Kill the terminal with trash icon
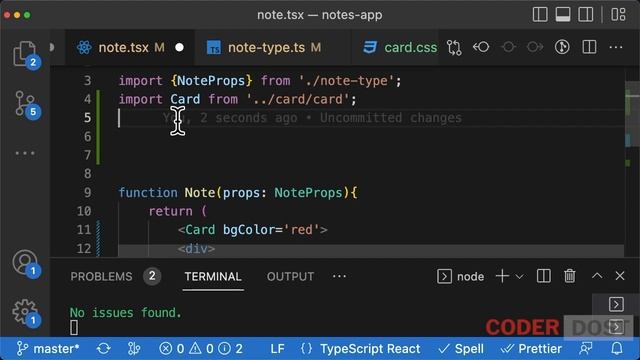Viewport: 640px width, 360px height. [569, 276]
